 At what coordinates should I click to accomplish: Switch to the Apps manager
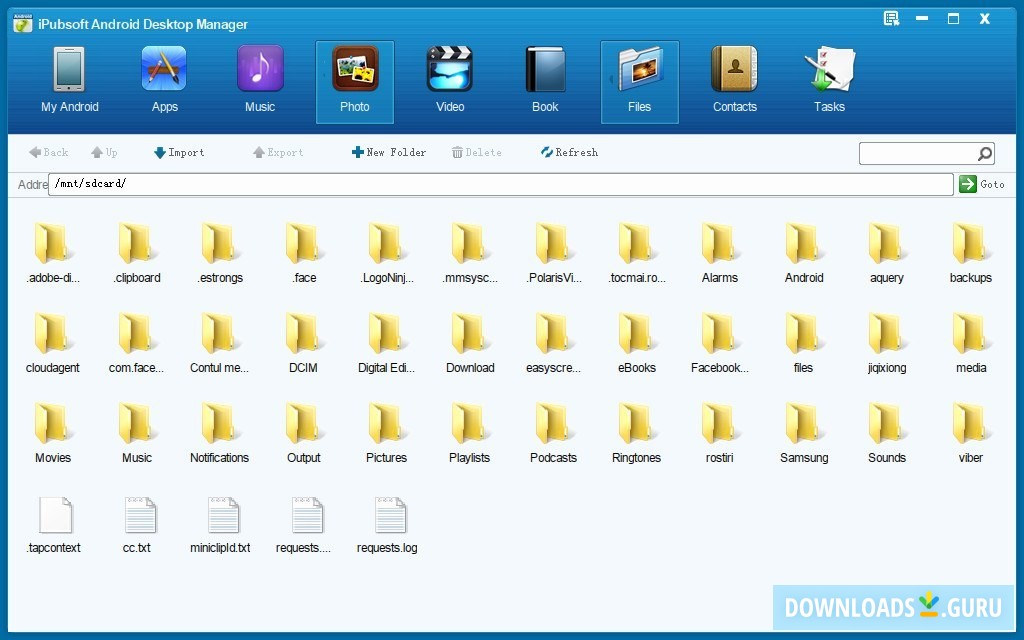point(163,80)
